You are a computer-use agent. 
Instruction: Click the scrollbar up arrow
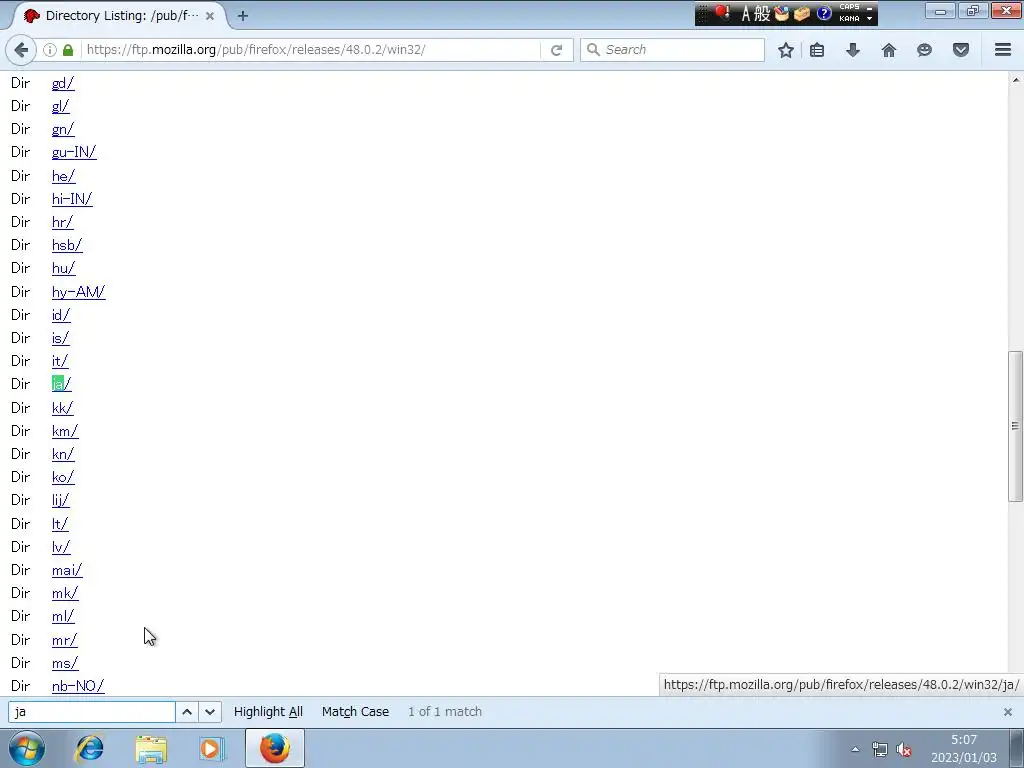coord(1015,80)
